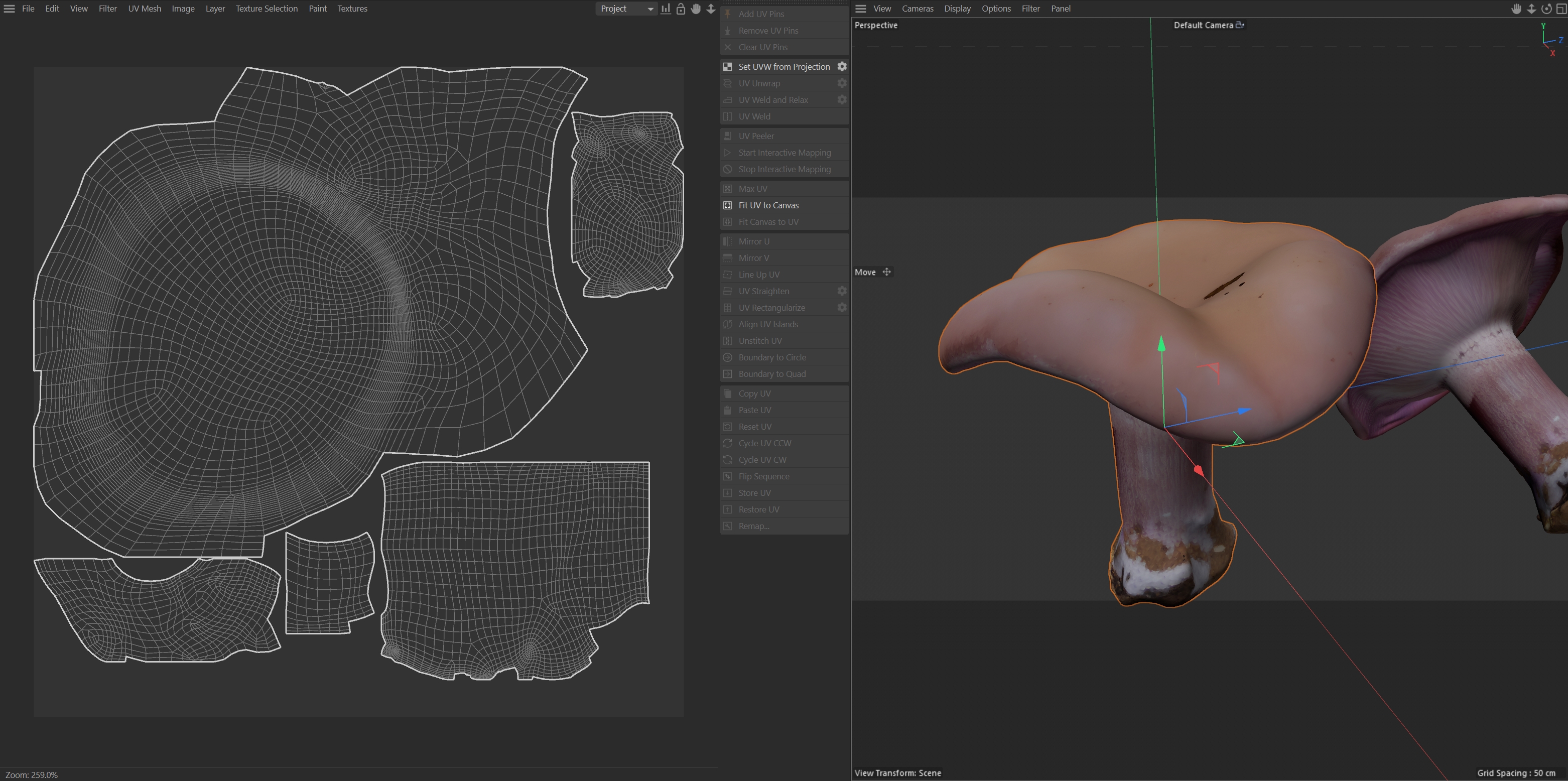Open the UV Mesh menu
This screenshot has width=1568, height=781.
[x=144, y=9]
